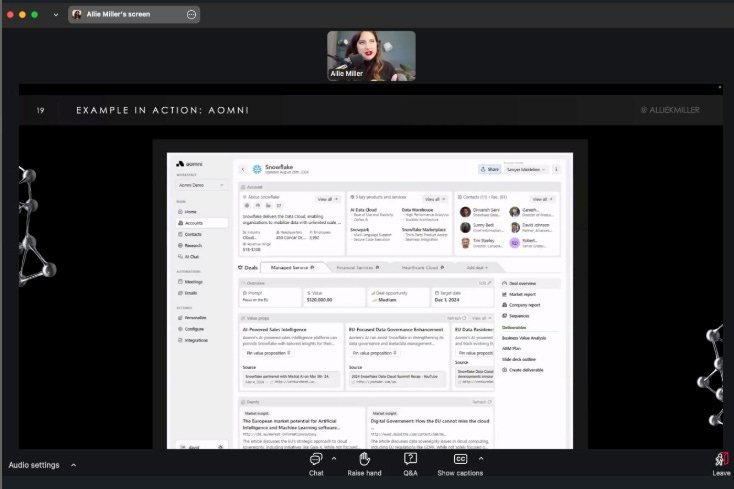
Task: Open the Zoom Chat panel
Action: [316, 465]
